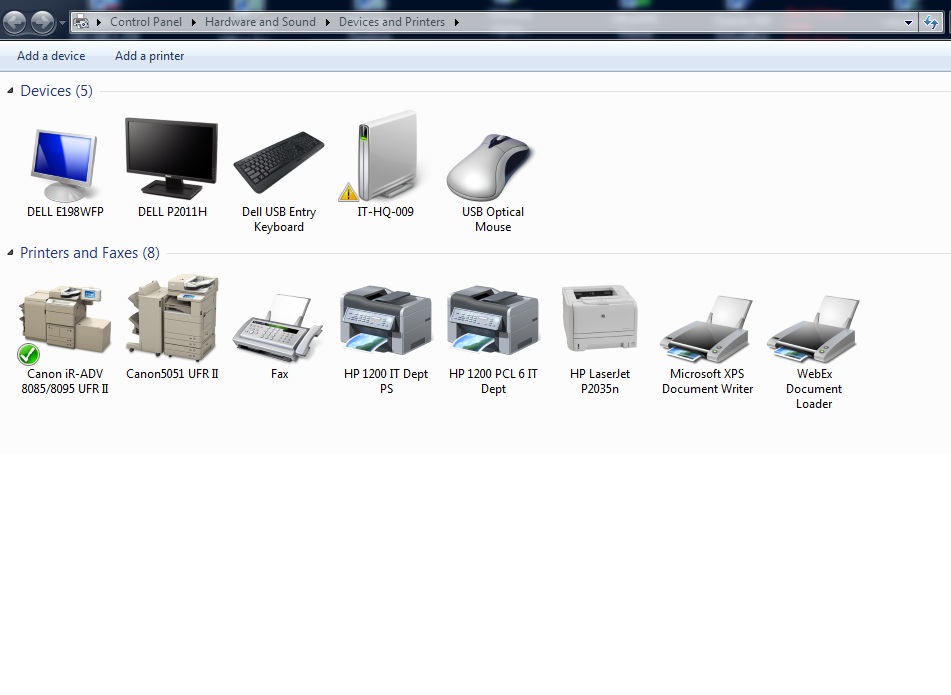Go forward with the Forward arrow button
Viewport: 951px width, 695px height.
tap(42, 23)
